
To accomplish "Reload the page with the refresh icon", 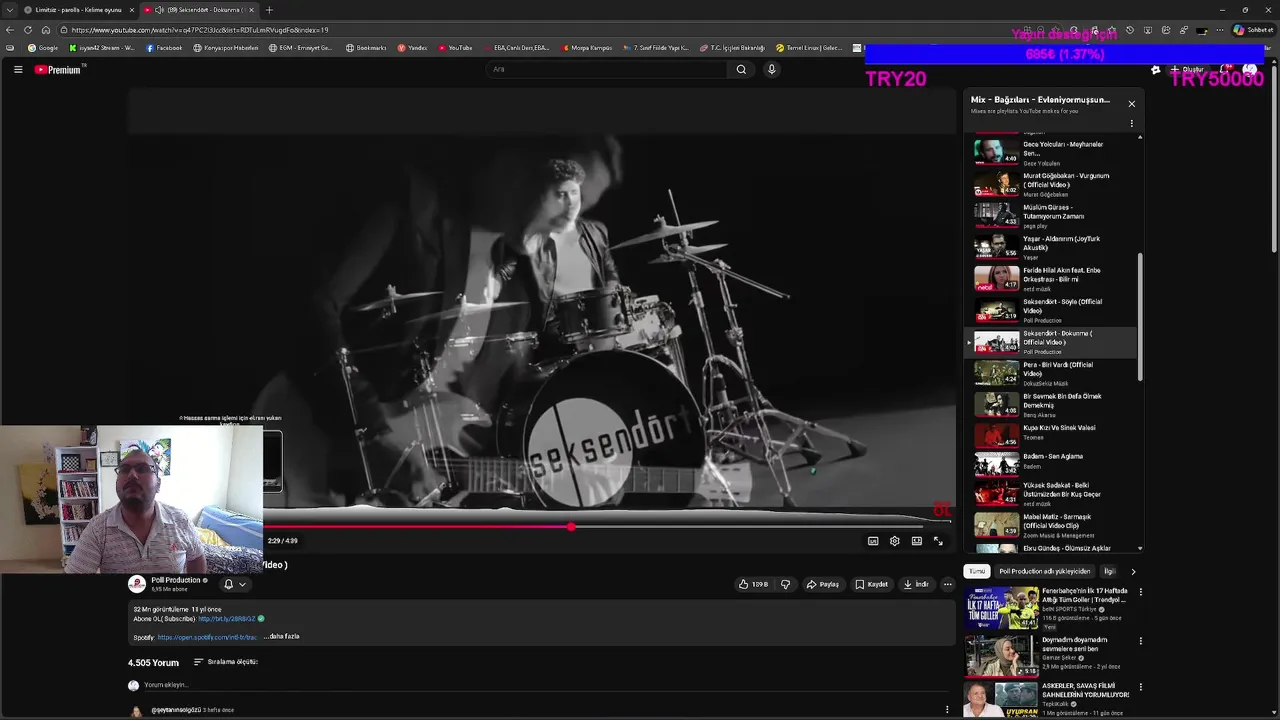I will [28, 30].
